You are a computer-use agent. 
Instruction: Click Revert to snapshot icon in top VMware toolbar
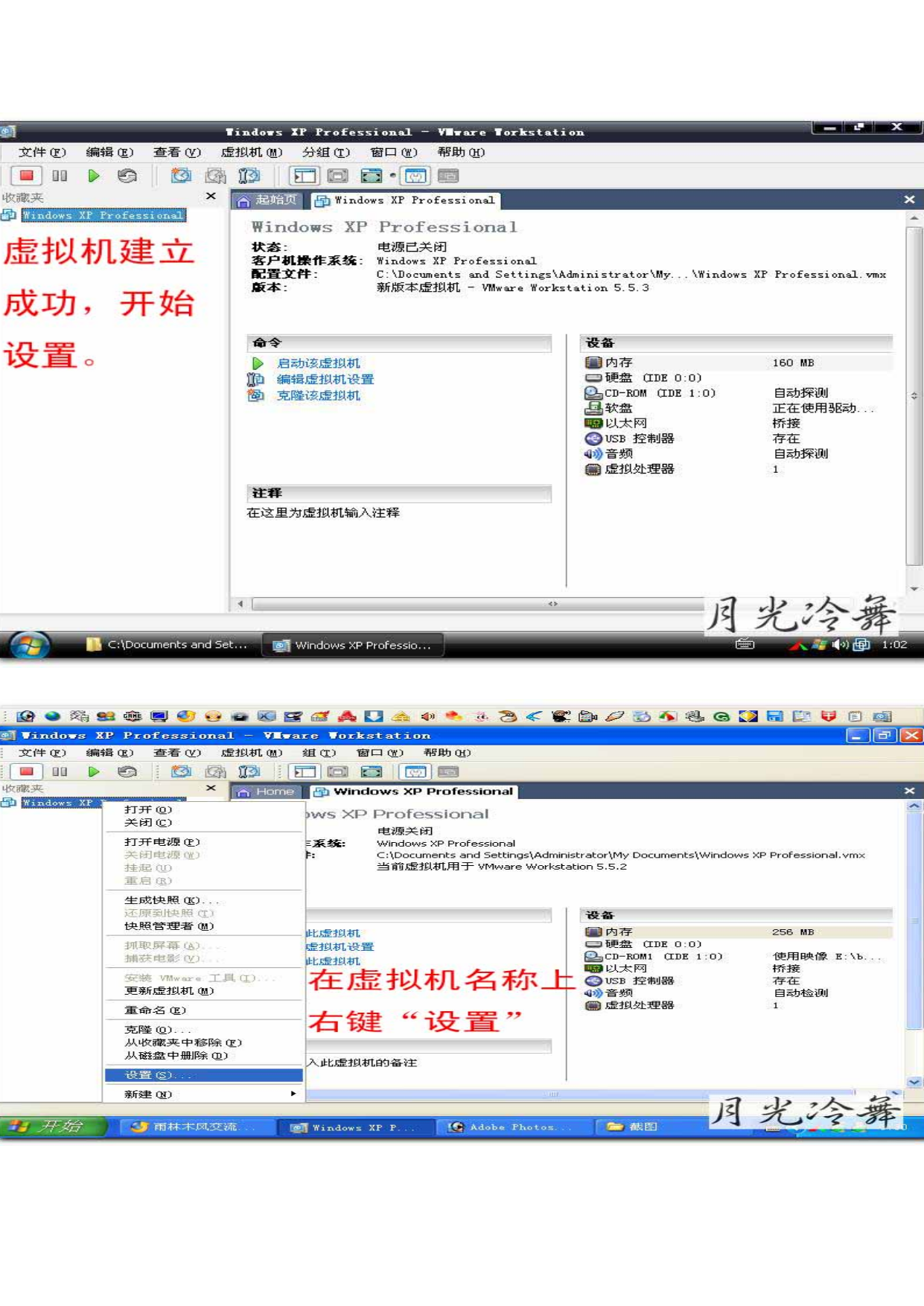(216, 176)
